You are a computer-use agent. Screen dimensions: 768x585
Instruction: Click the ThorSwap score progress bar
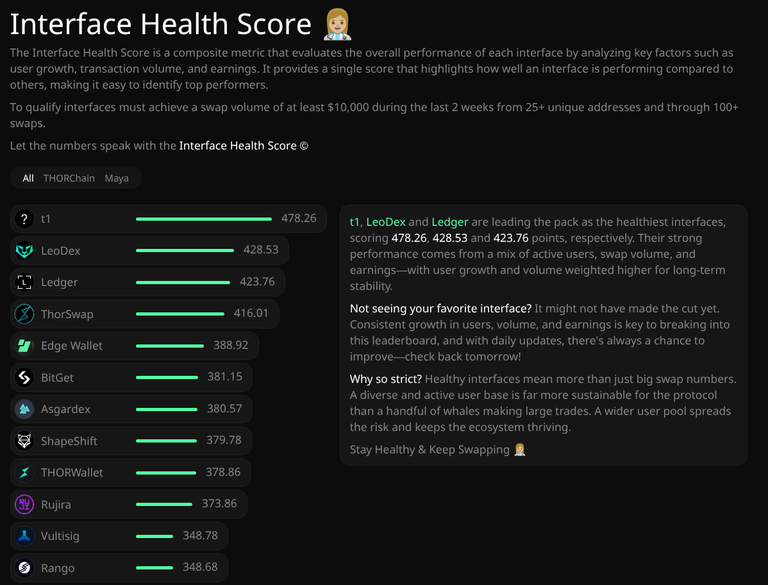[x=180, y=314]
